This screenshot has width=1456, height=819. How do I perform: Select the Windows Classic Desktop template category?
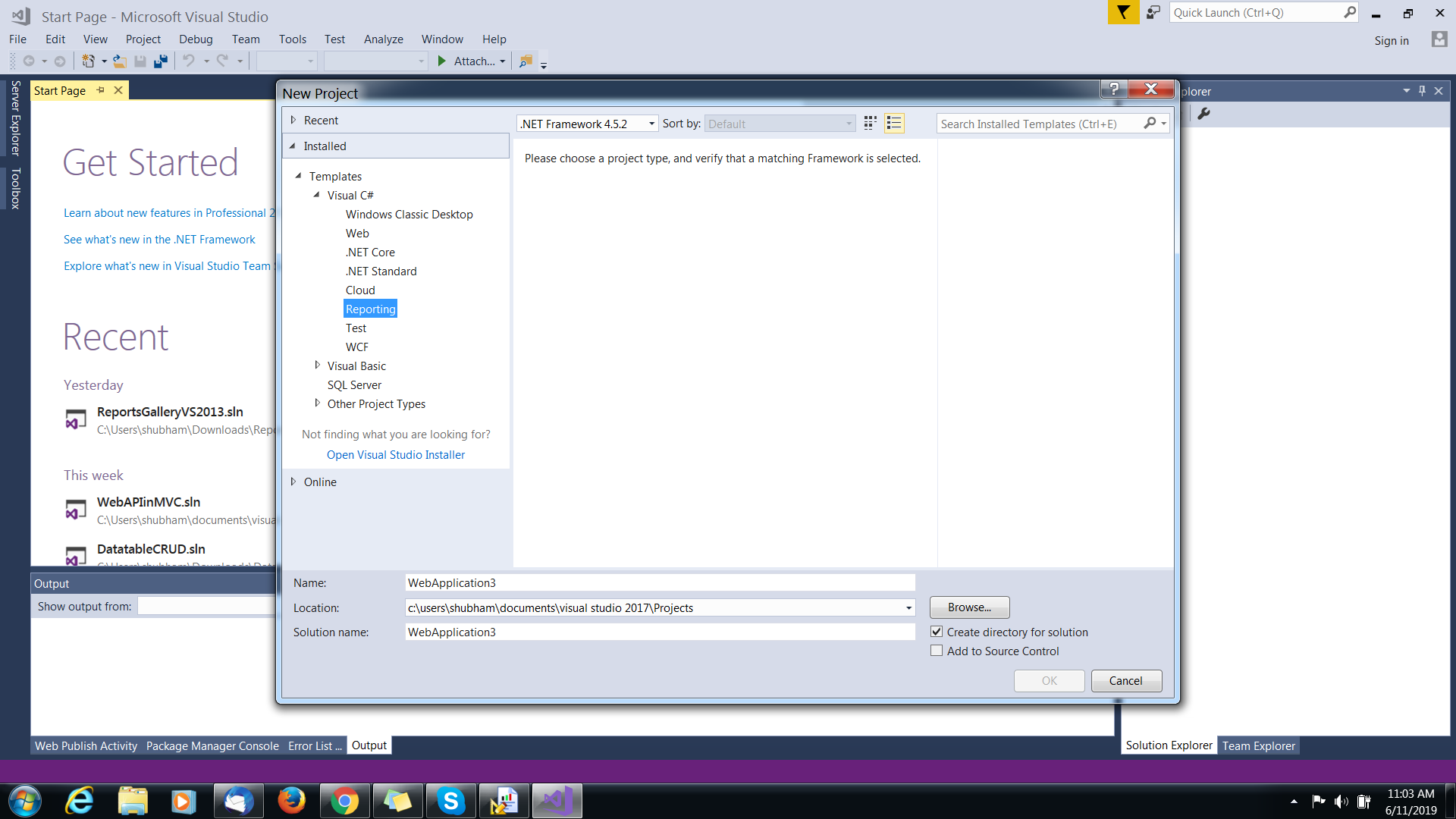[409, 215]
